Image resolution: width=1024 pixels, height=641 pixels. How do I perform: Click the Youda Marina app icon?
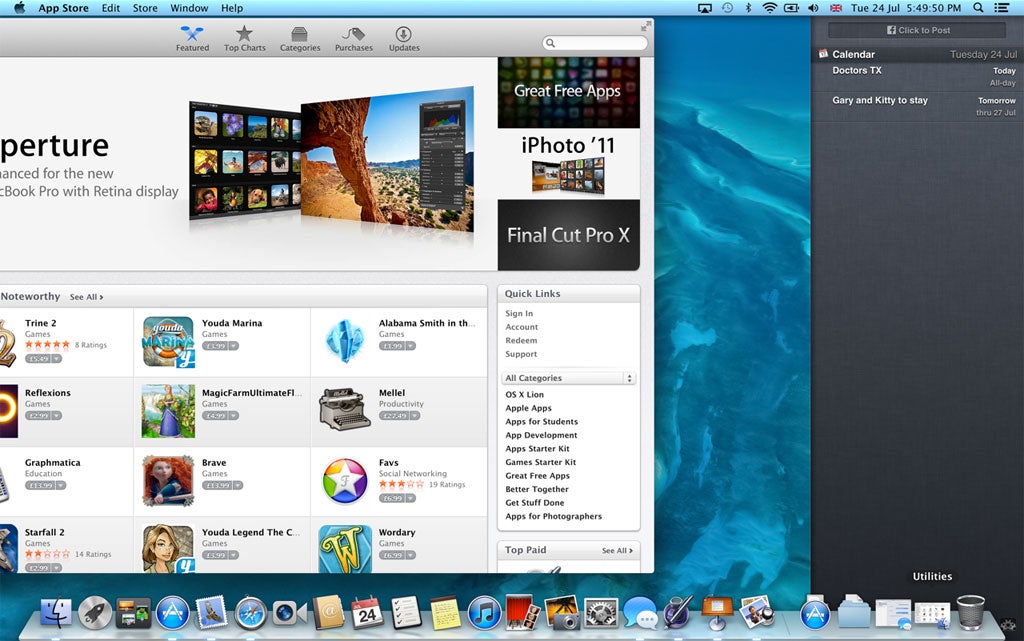click(x=168, y=342)
